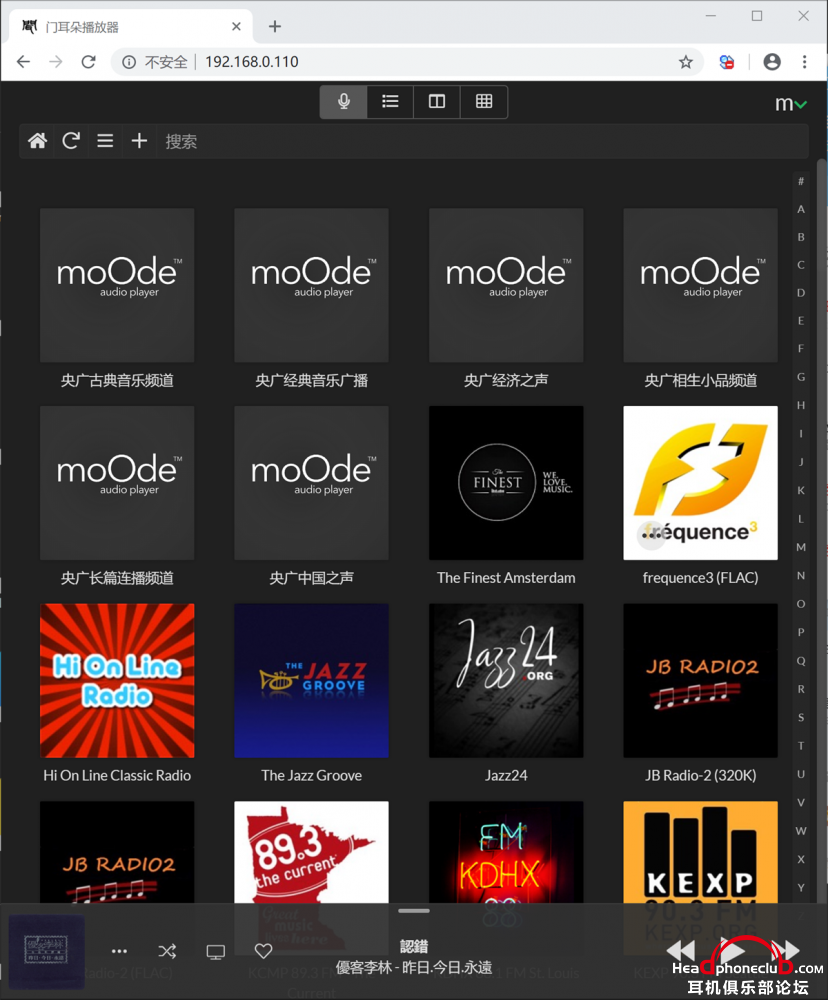Click the 央广长篇连播频道 station label

click(x=117, y=578)
